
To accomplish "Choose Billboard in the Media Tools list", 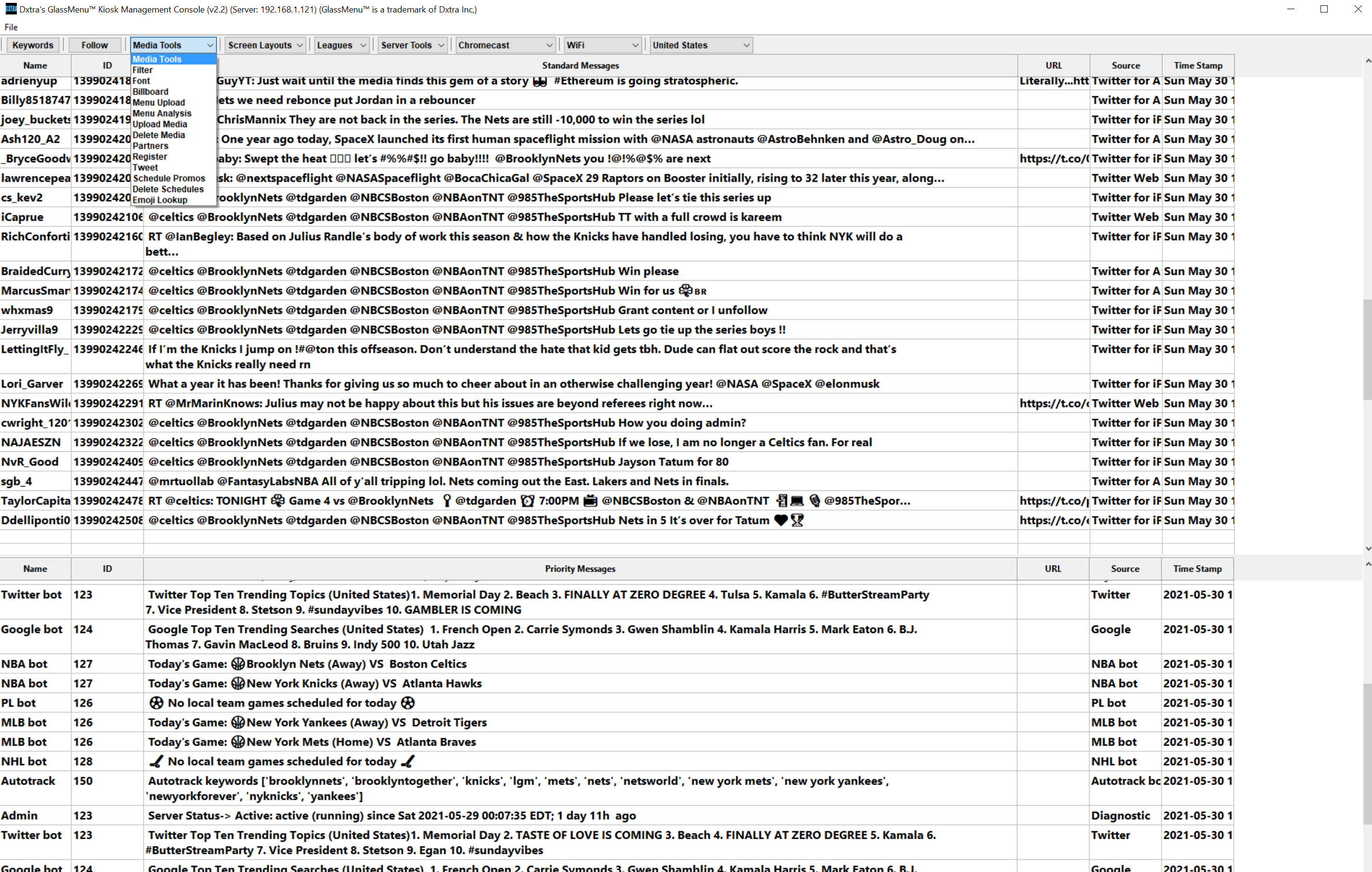I will point(151,92).
